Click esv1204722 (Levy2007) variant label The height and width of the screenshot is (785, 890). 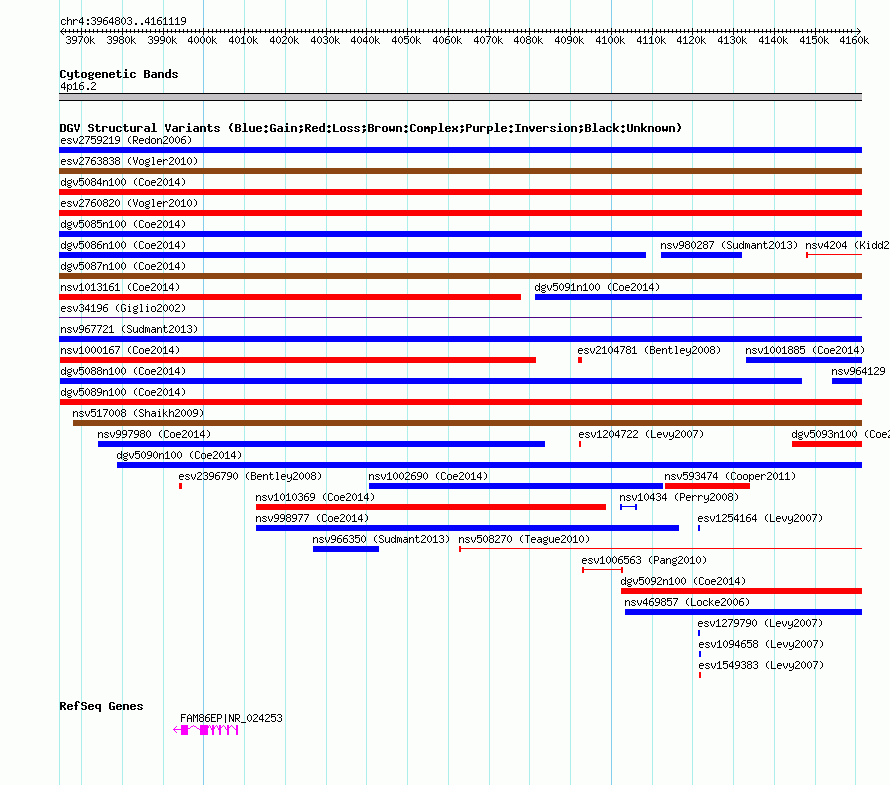point(641,434)
